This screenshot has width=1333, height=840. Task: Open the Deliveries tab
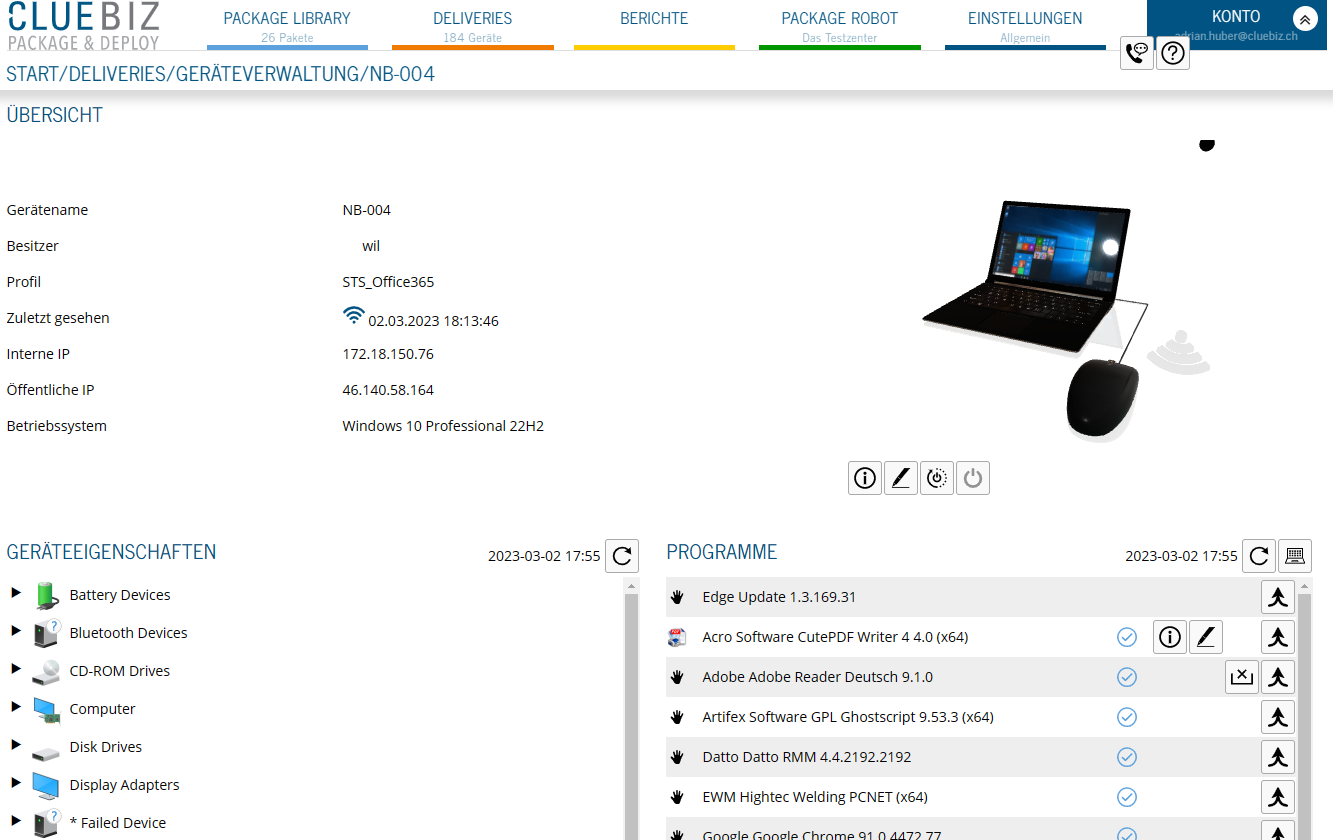[x=473, y=26]
